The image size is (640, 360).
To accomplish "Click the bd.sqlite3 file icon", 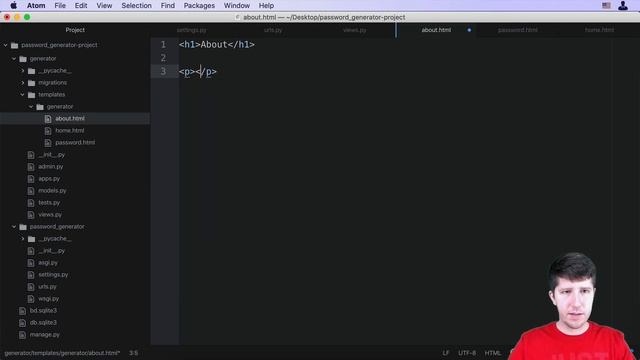I will (x=22, y=311).
